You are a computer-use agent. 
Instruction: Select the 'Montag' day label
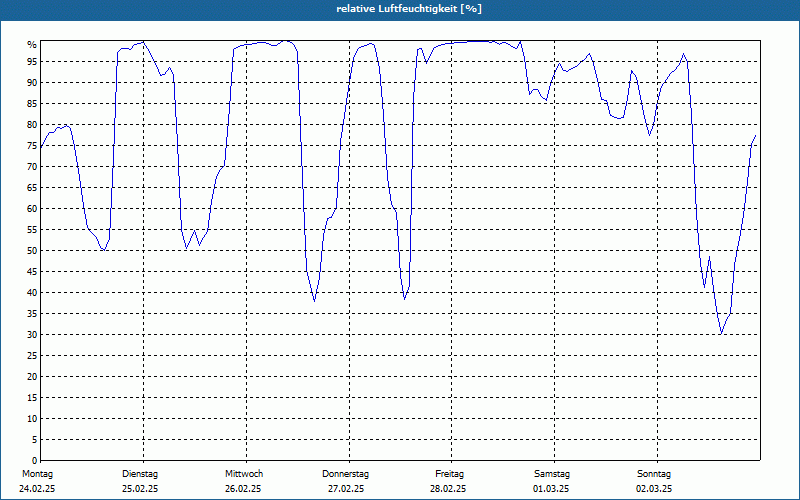(37, 474)
